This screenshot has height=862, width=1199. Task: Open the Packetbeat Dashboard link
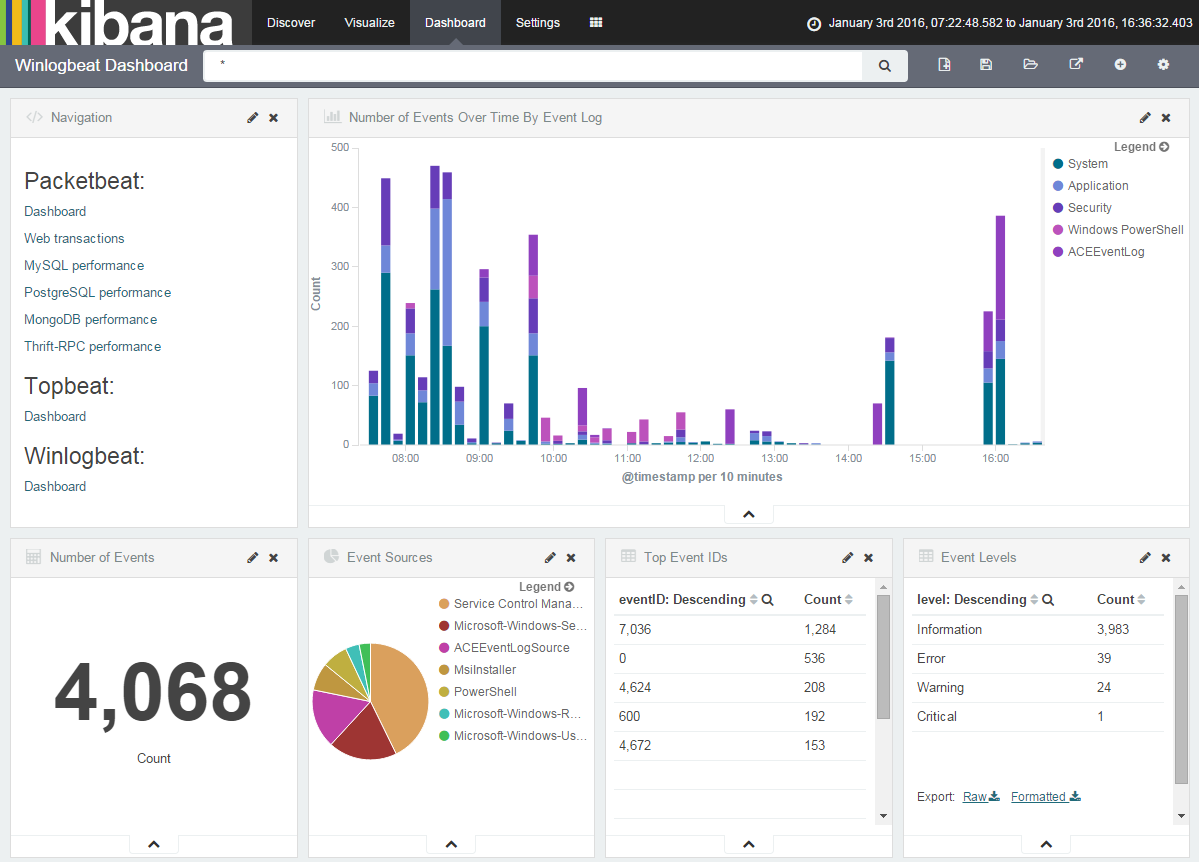point(55,211)
